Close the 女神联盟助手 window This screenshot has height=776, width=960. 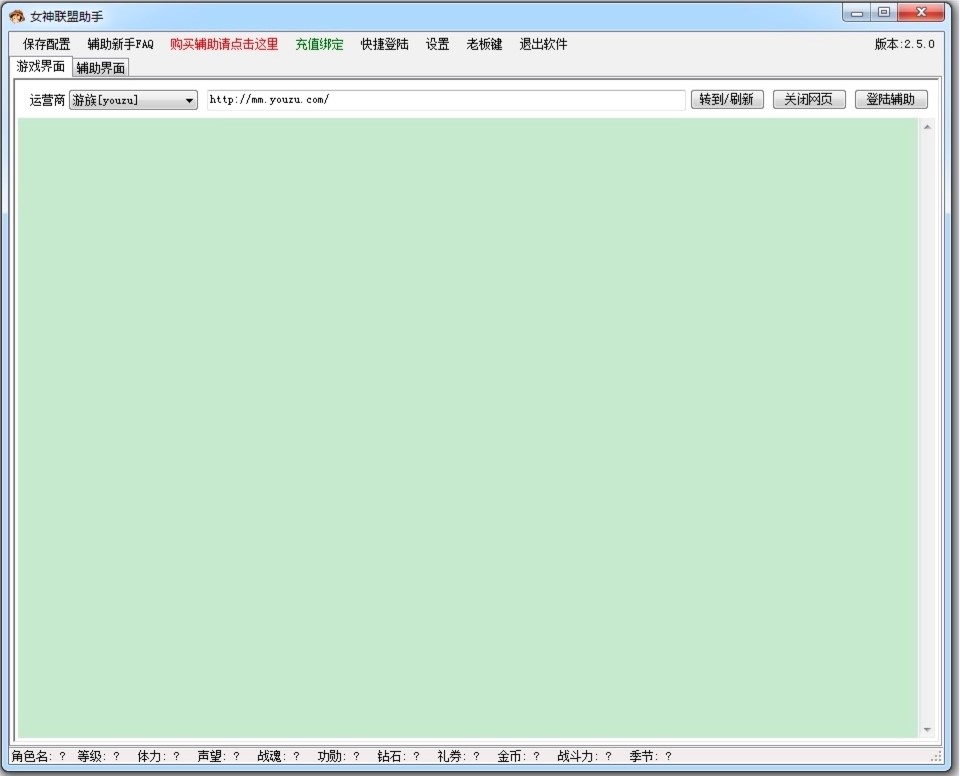(921, 12)
